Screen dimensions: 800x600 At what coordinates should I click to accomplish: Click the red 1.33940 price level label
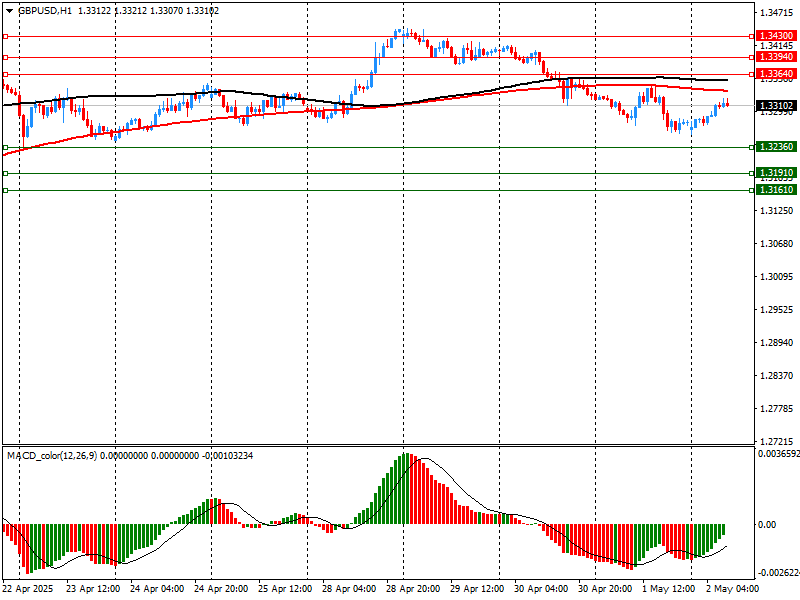[x=776, y=57]
